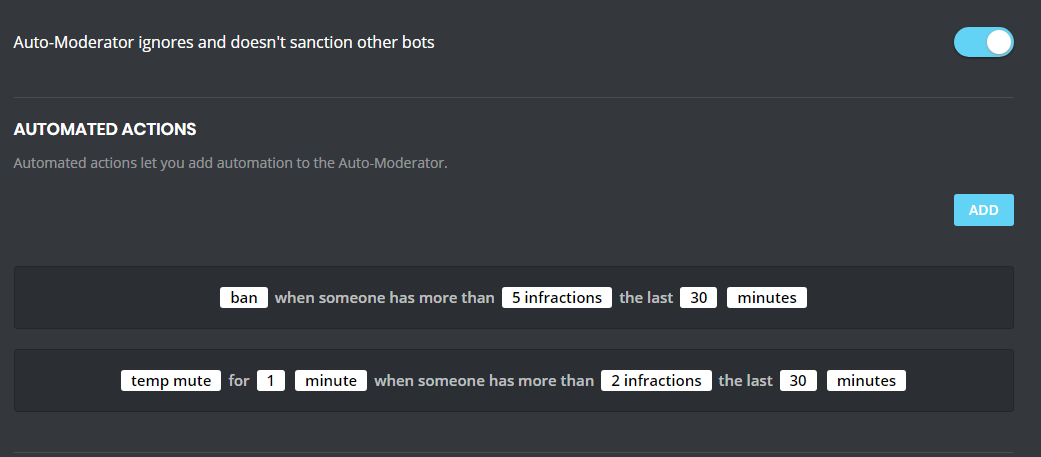
Task: Open the 'ban' action dropdown
Action: pos(244,297)
